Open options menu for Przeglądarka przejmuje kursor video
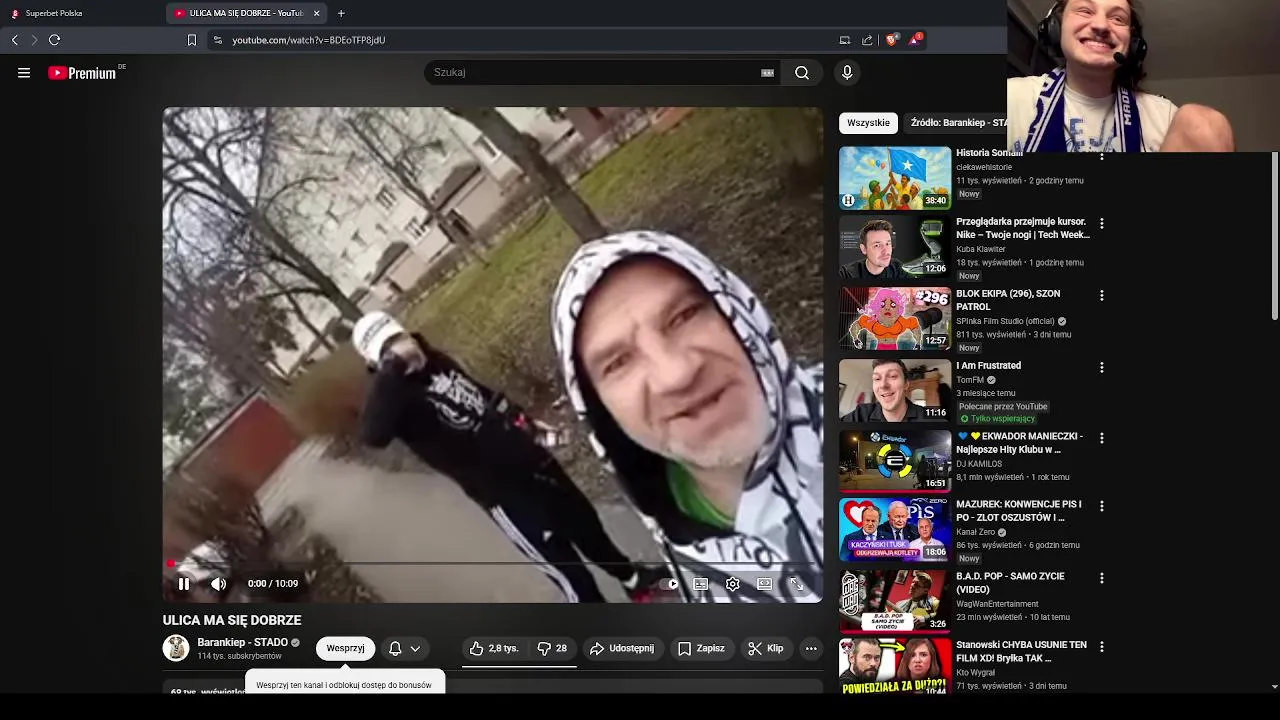The image size is (1280, 720). [1102, 224]
